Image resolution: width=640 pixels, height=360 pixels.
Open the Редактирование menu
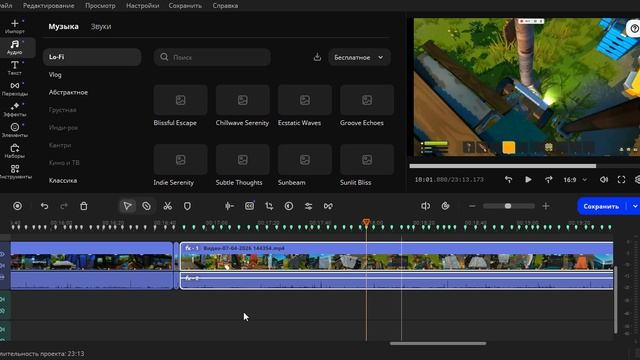coord(49,6)
